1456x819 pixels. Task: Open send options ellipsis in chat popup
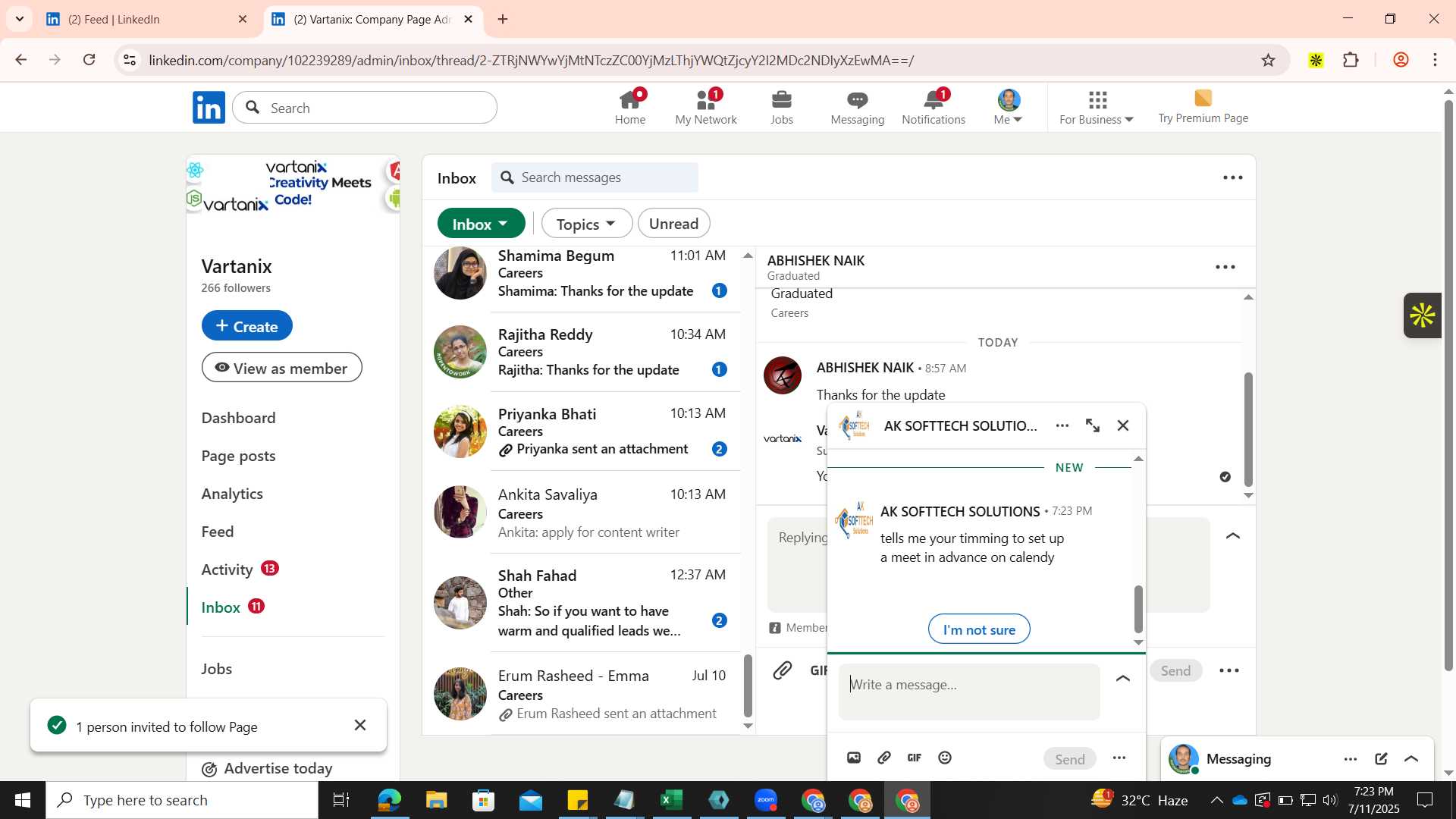point(1119,758)
